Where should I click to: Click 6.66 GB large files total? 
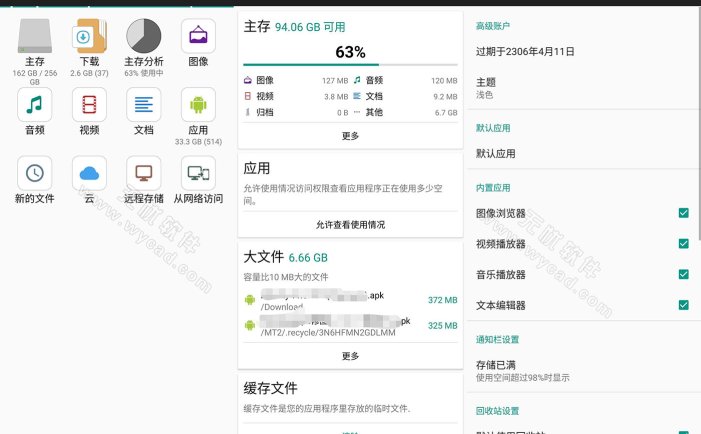(308, 257)
